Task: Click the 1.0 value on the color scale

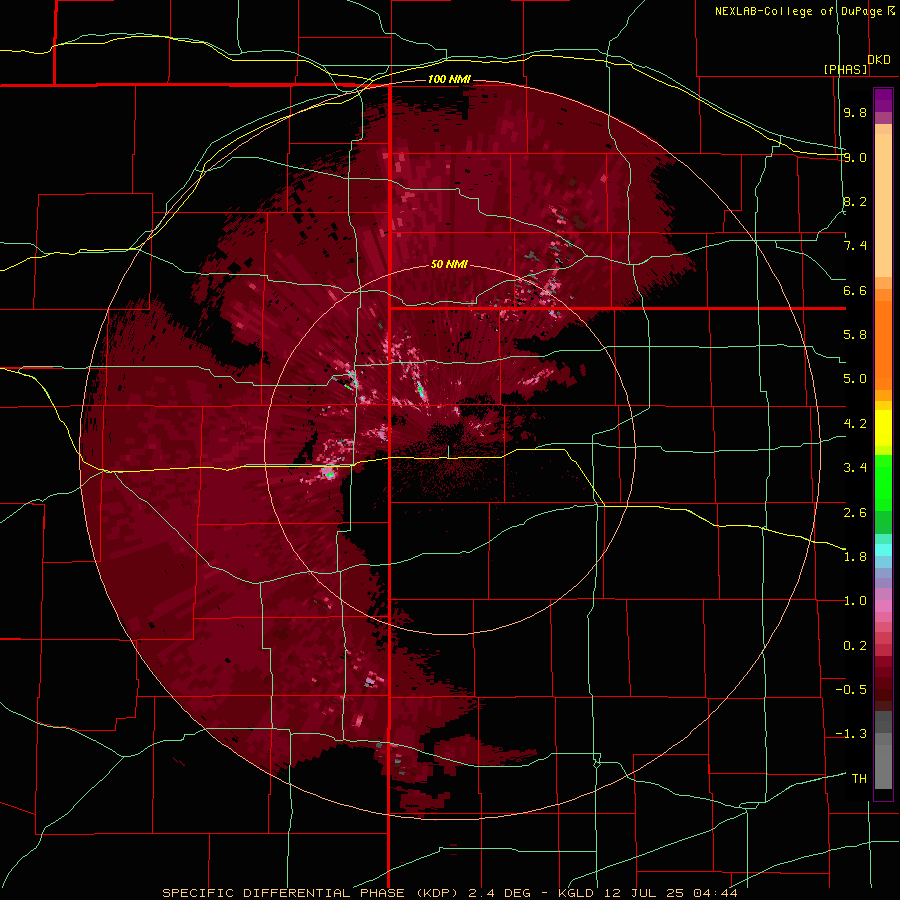Action: coord(855,601)
